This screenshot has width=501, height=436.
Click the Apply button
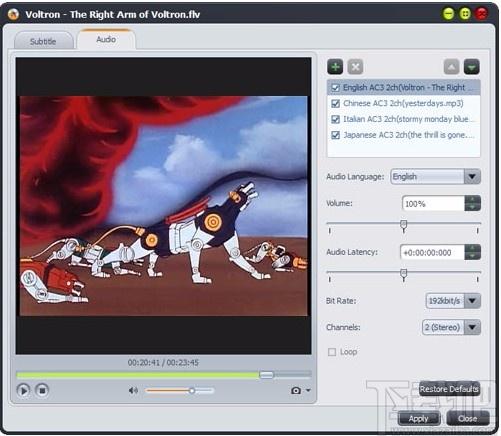[419, 419]
